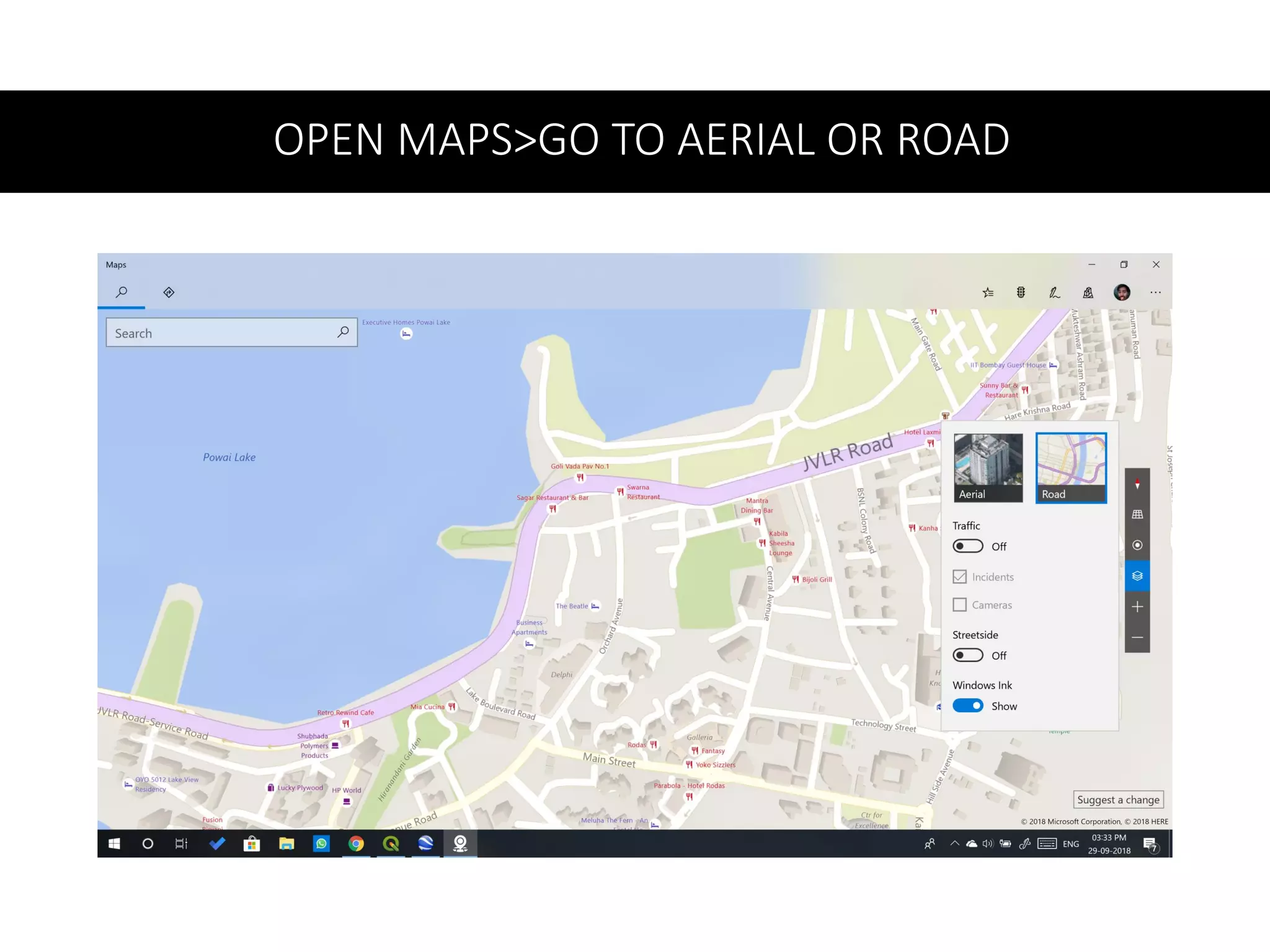Select the Search tab magnifier icon
This screenshot has width=1270, height=952.
[x=122, y=292]
